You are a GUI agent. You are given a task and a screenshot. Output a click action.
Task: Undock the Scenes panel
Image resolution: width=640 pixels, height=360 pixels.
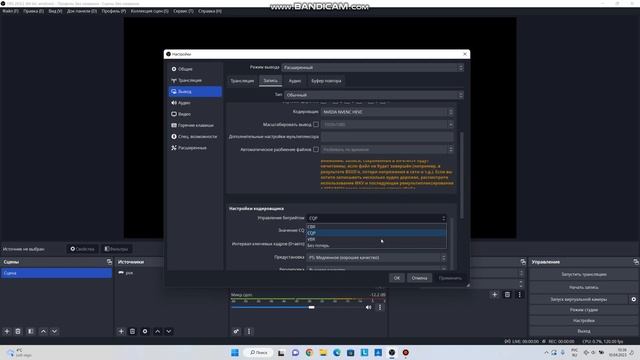pos(109,262)
